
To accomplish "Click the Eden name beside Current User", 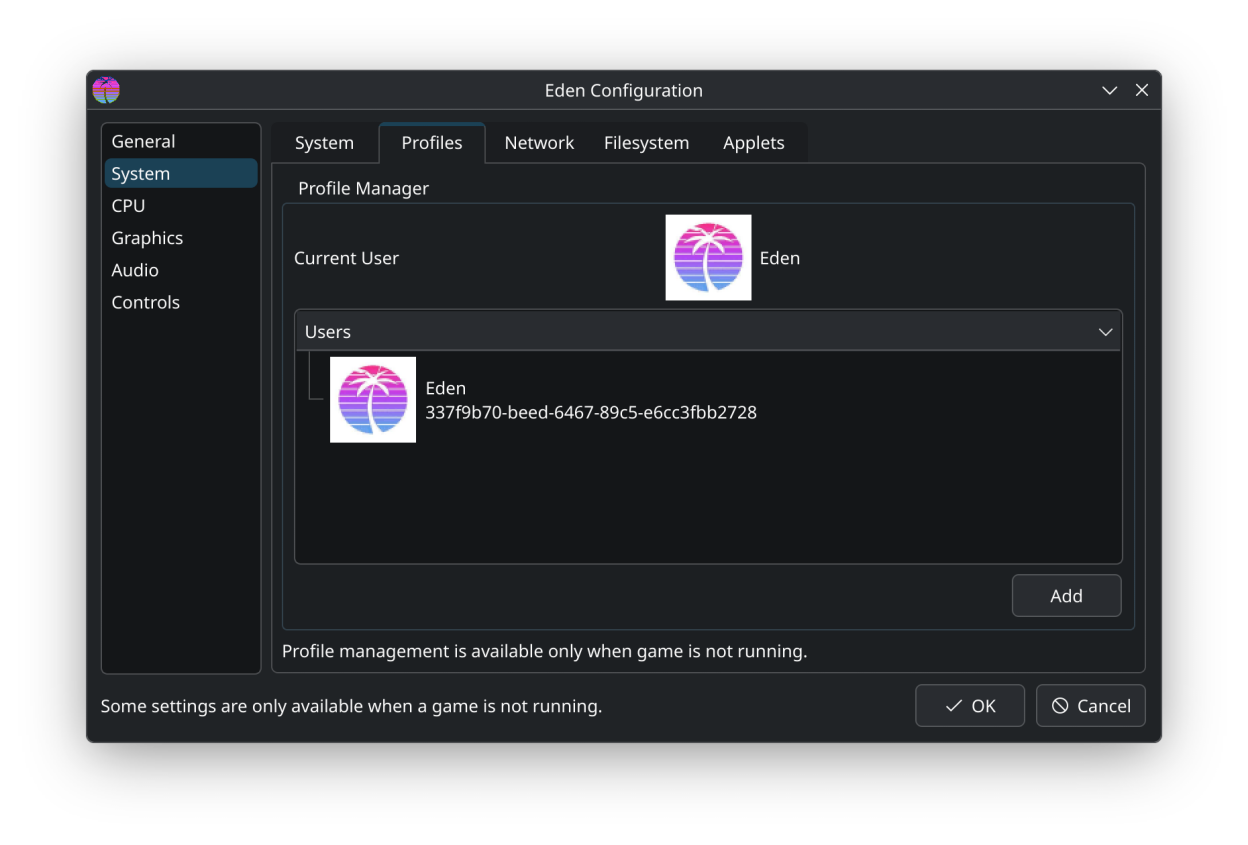I will pos(780,258).
